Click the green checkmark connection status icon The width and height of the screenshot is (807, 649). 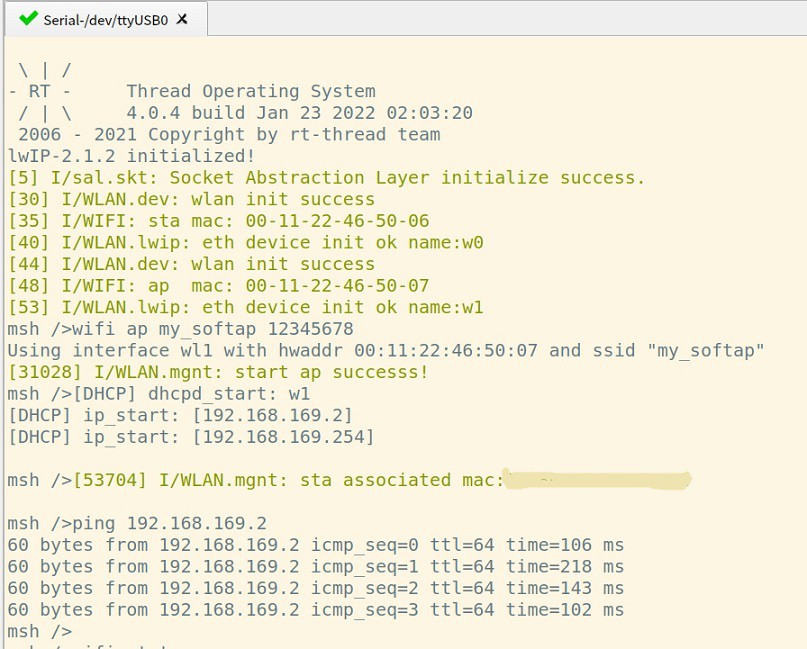pos(28,18)
